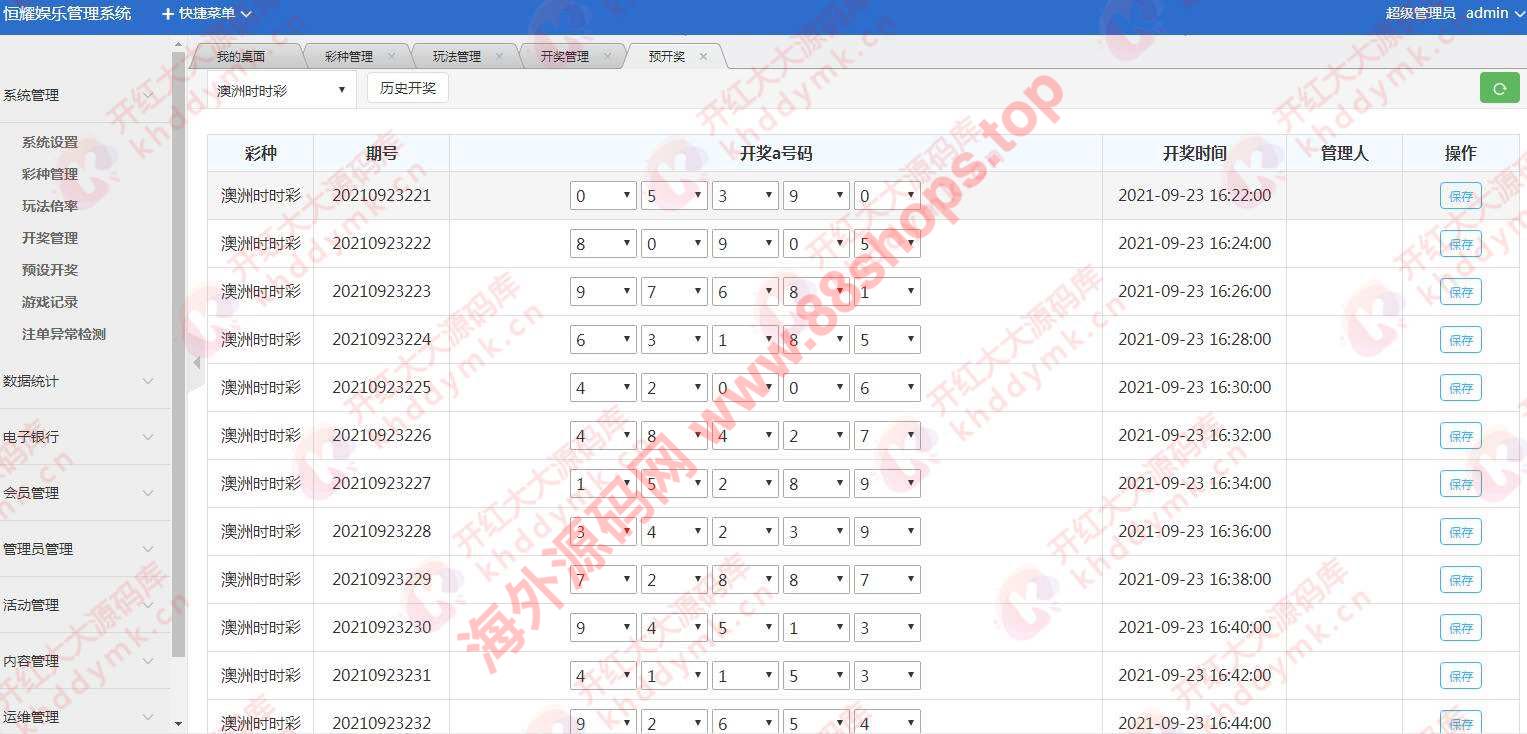This screenshot has height=734, width=1527.
Task: Switch to the 我的桌面 tab
Action: click(x=241, y=57)
